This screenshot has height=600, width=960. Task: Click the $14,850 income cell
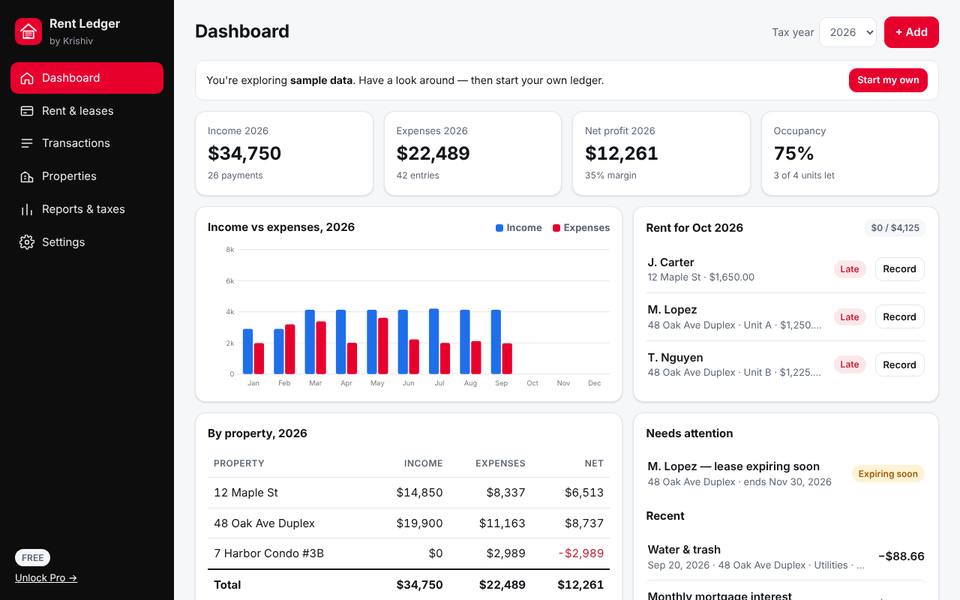[419, 493]
